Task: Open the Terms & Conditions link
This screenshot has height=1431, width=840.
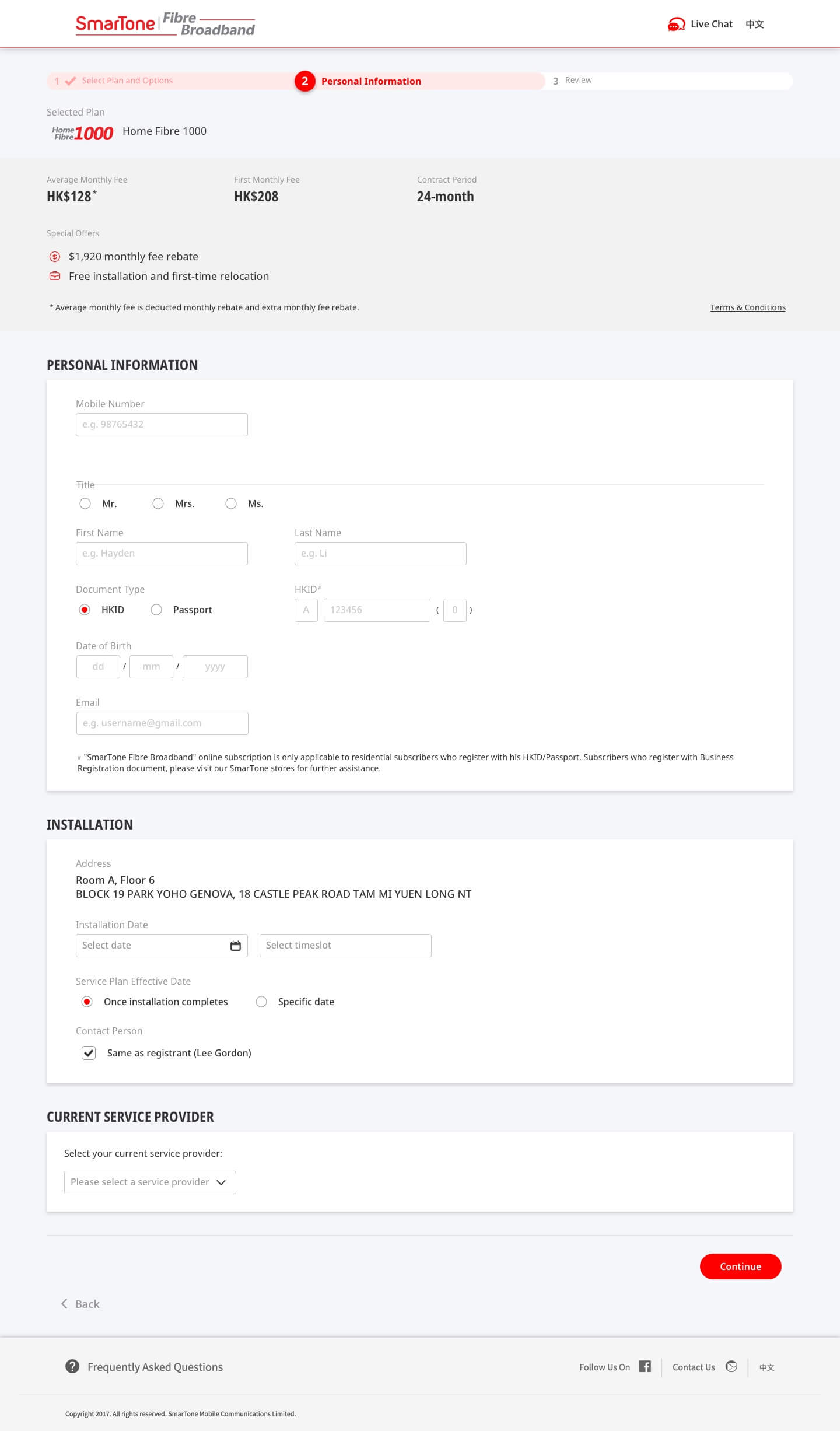Action: tap(747, 307)
